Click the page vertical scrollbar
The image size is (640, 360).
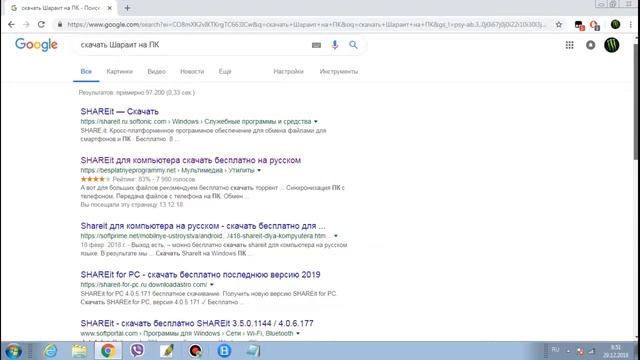pos(636,102)
